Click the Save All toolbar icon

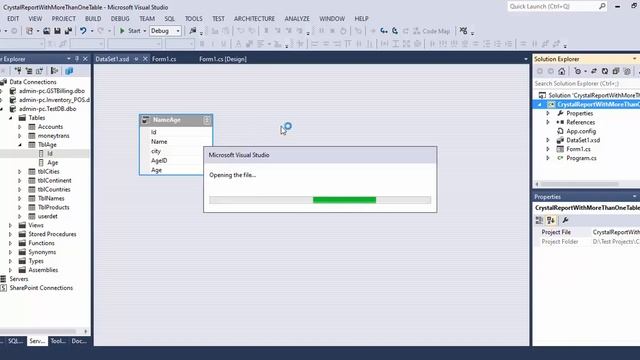(68, 31)
